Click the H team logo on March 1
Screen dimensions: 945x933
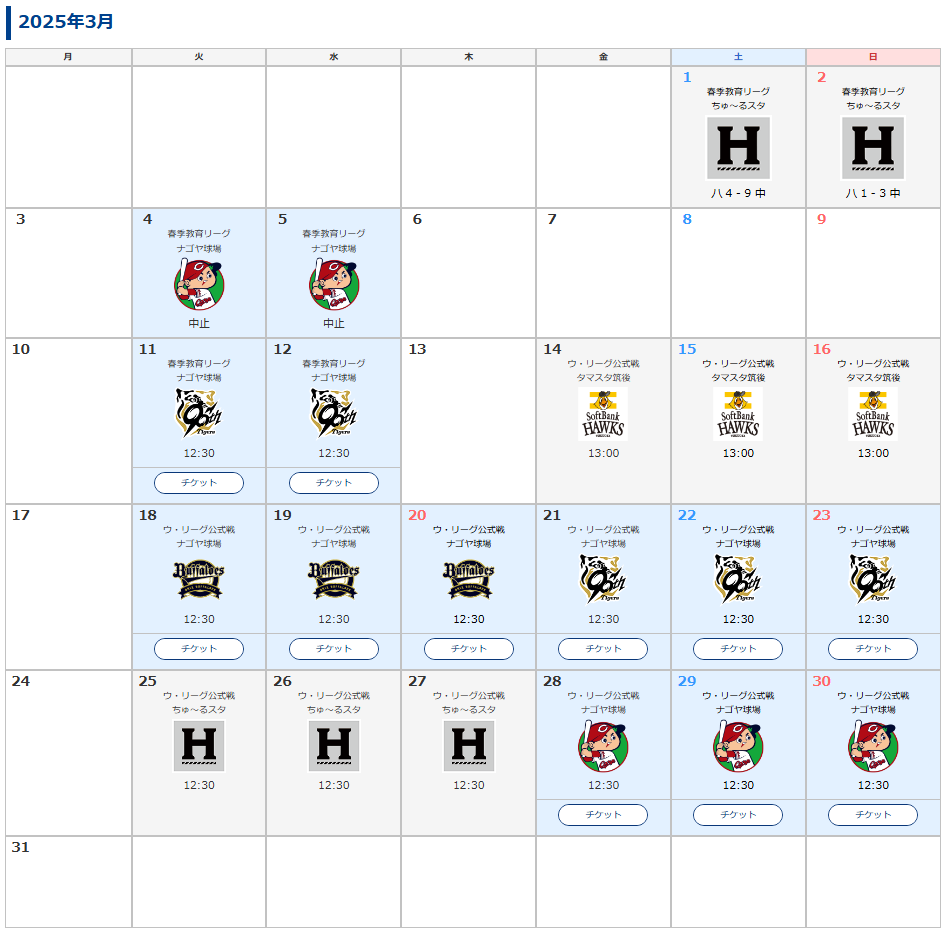(x=738, y=148)
